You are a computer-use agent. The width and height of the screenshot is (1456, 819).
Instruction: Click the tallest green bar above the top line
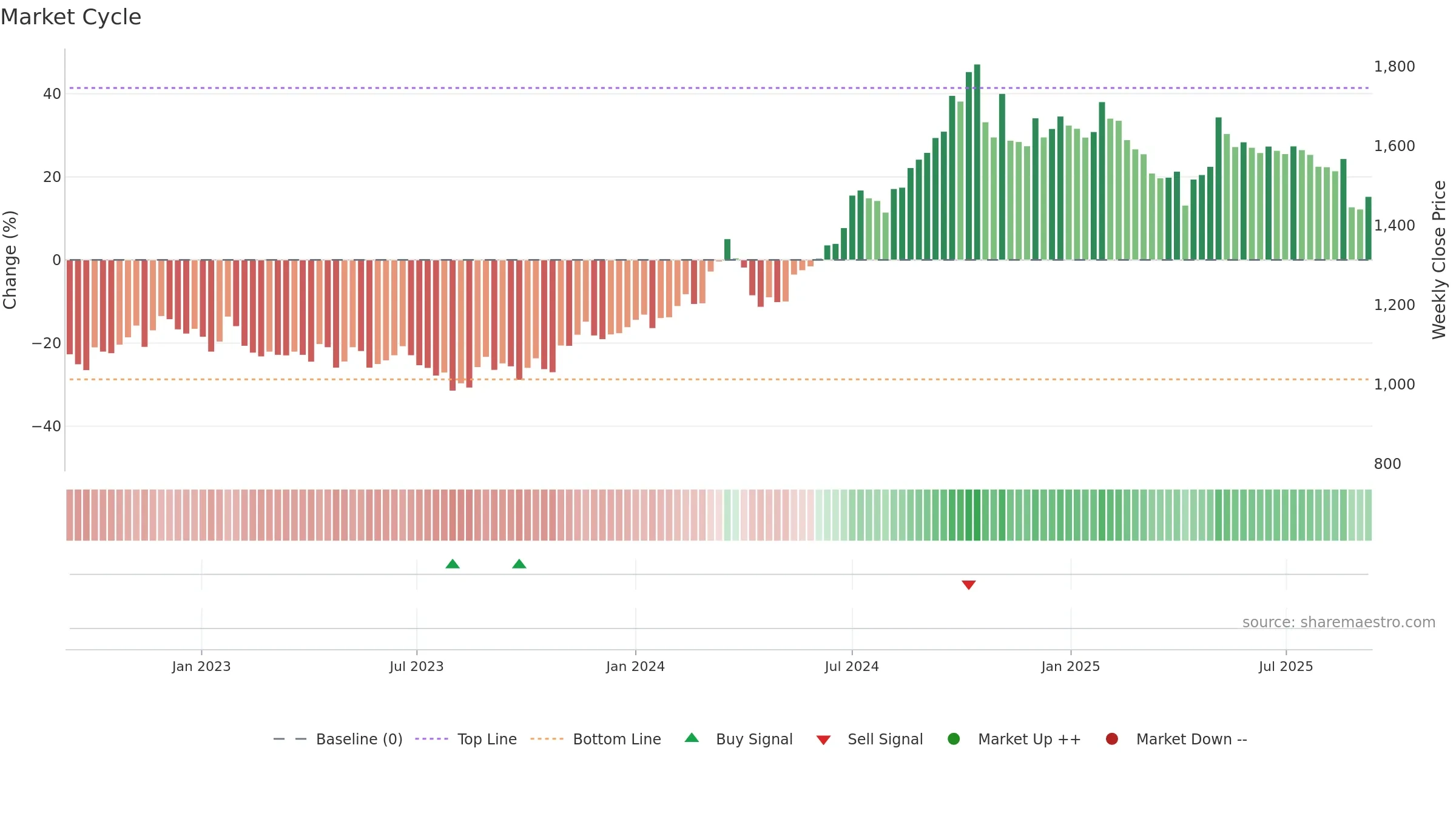click(977, 162)
